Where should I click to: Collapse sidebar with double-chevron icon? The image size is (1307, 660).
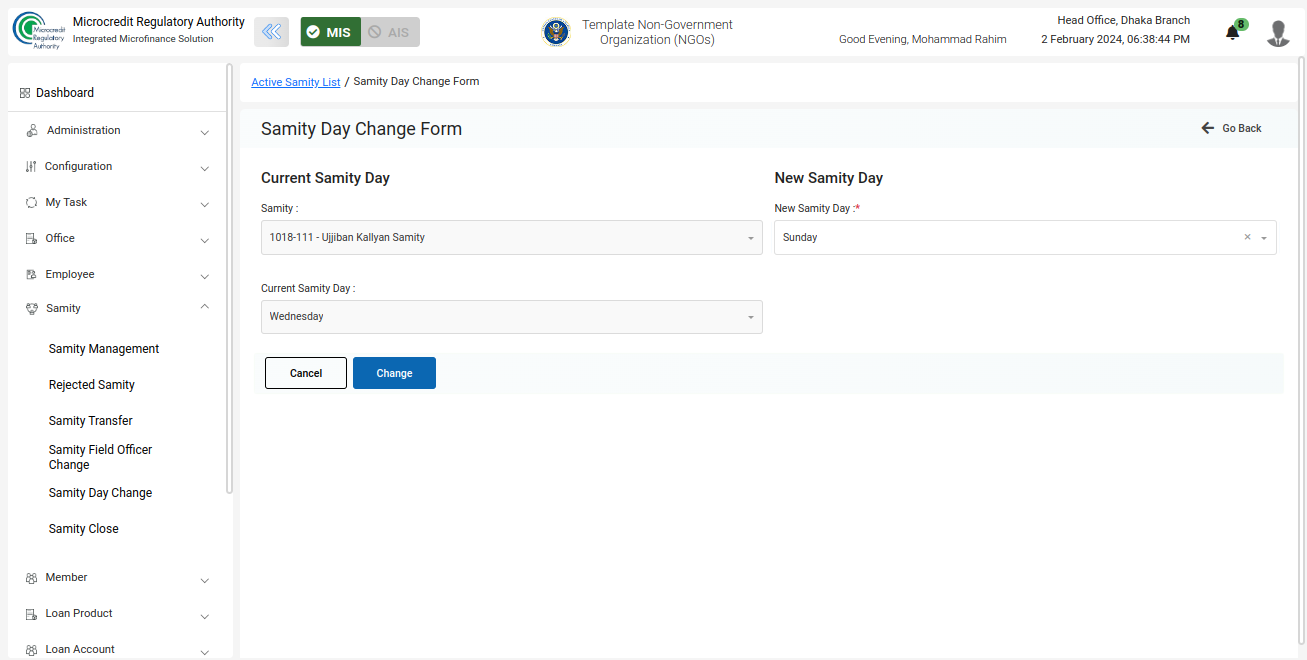271,32
